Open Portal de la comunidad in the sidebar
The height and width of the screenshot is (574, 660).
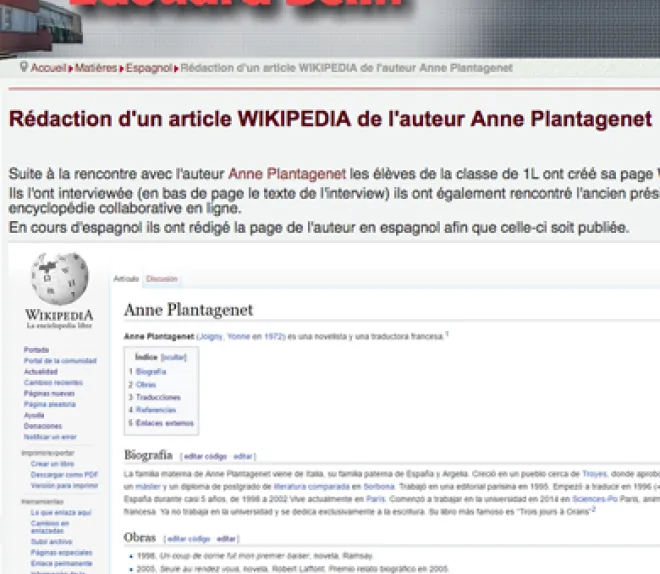60,361
